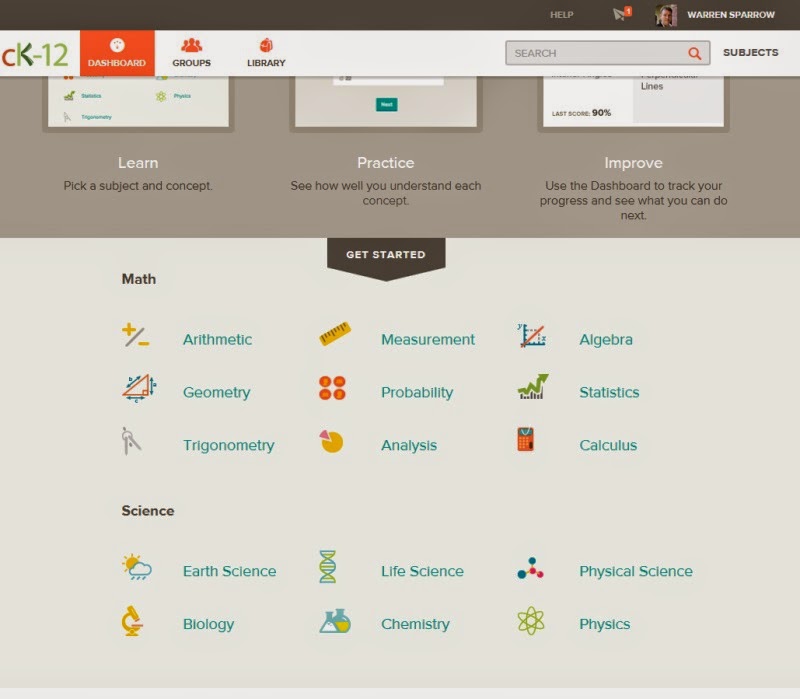Click the Earth Science weather icon
Image resolution: width=800 pixels, height=699 pixels.
[x=137, y=566]
